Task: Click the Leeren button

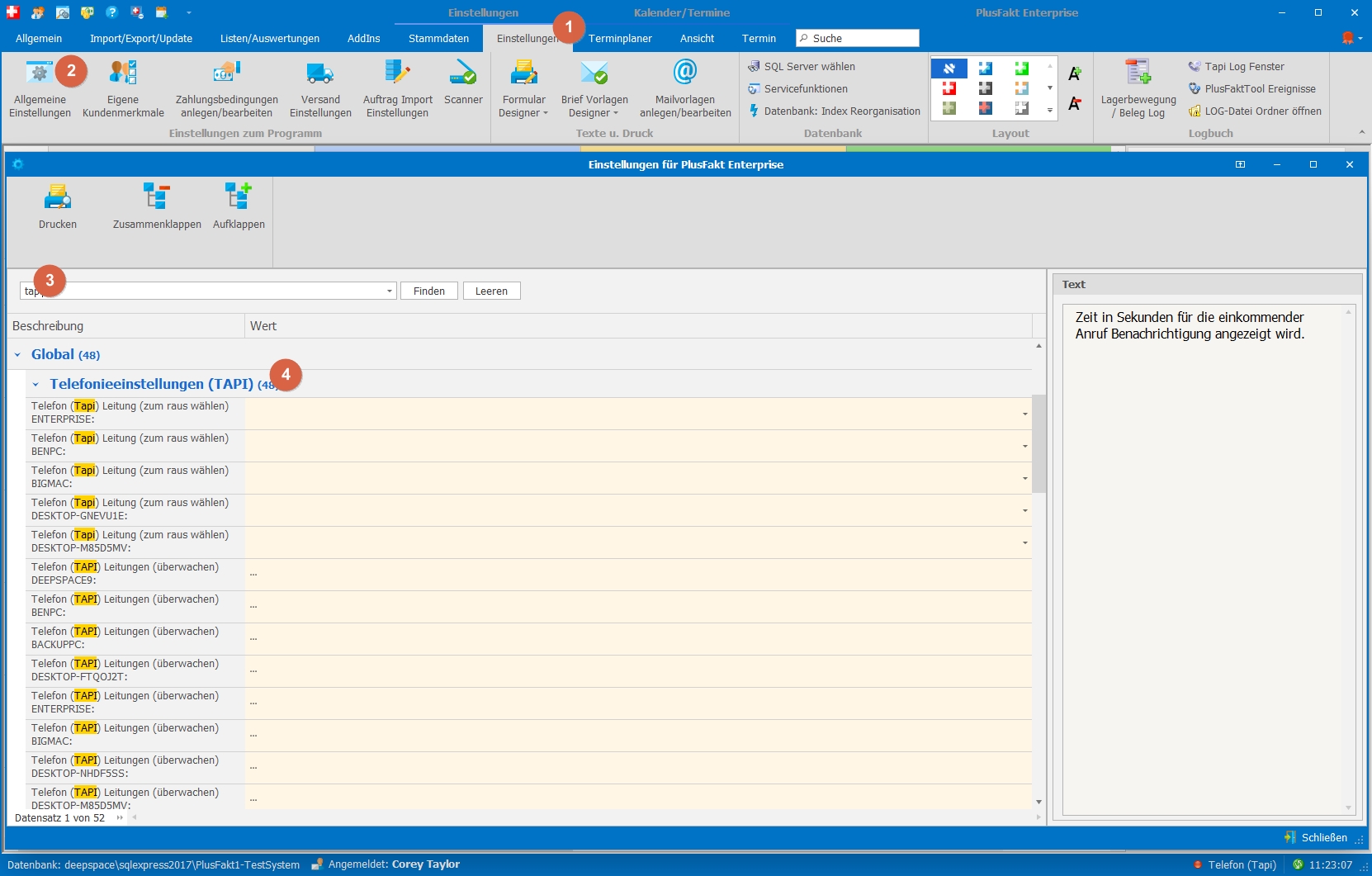Action: click(491, 291)
